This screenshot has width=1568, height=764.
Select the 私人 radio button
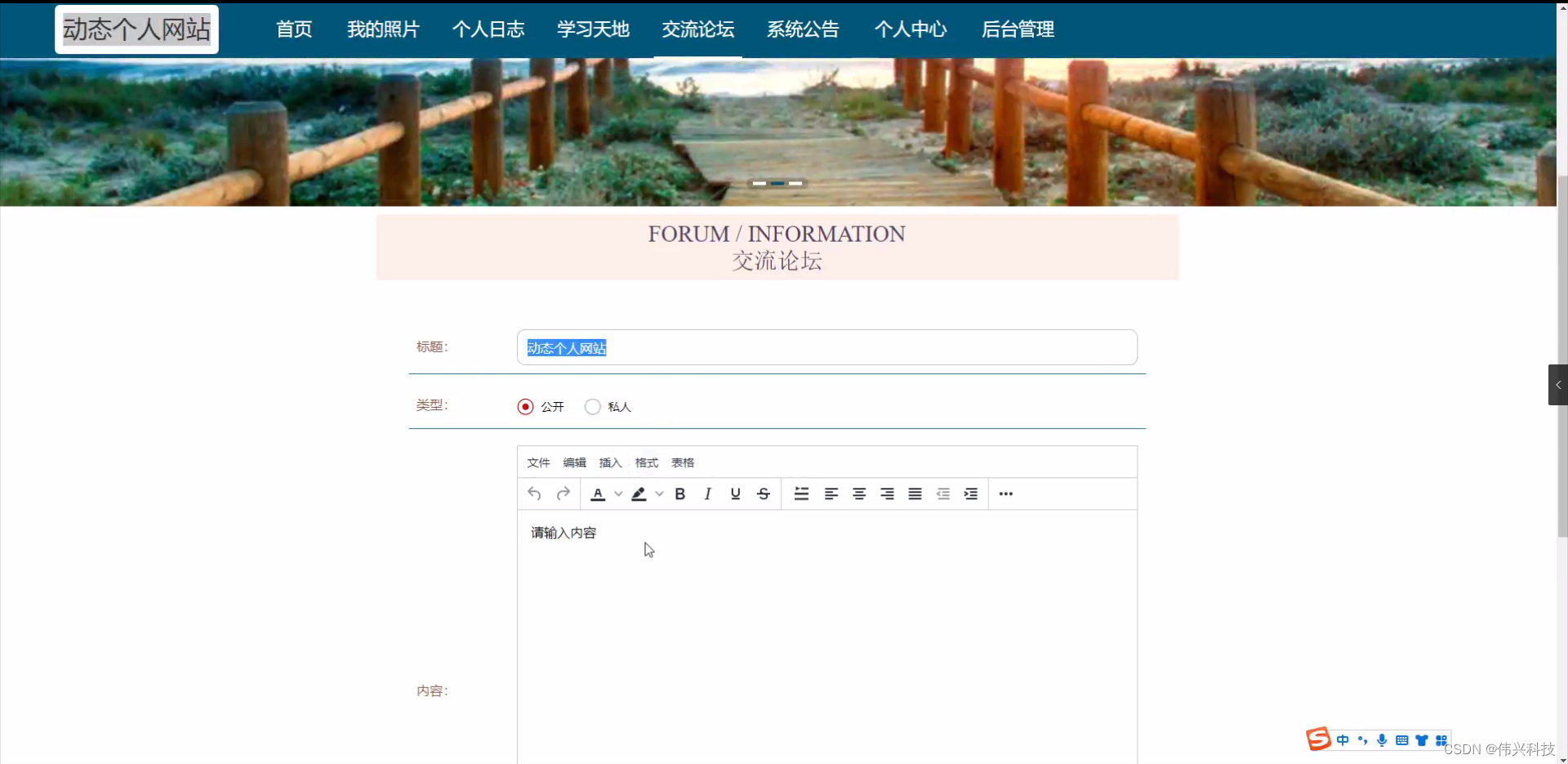(592, 406)
